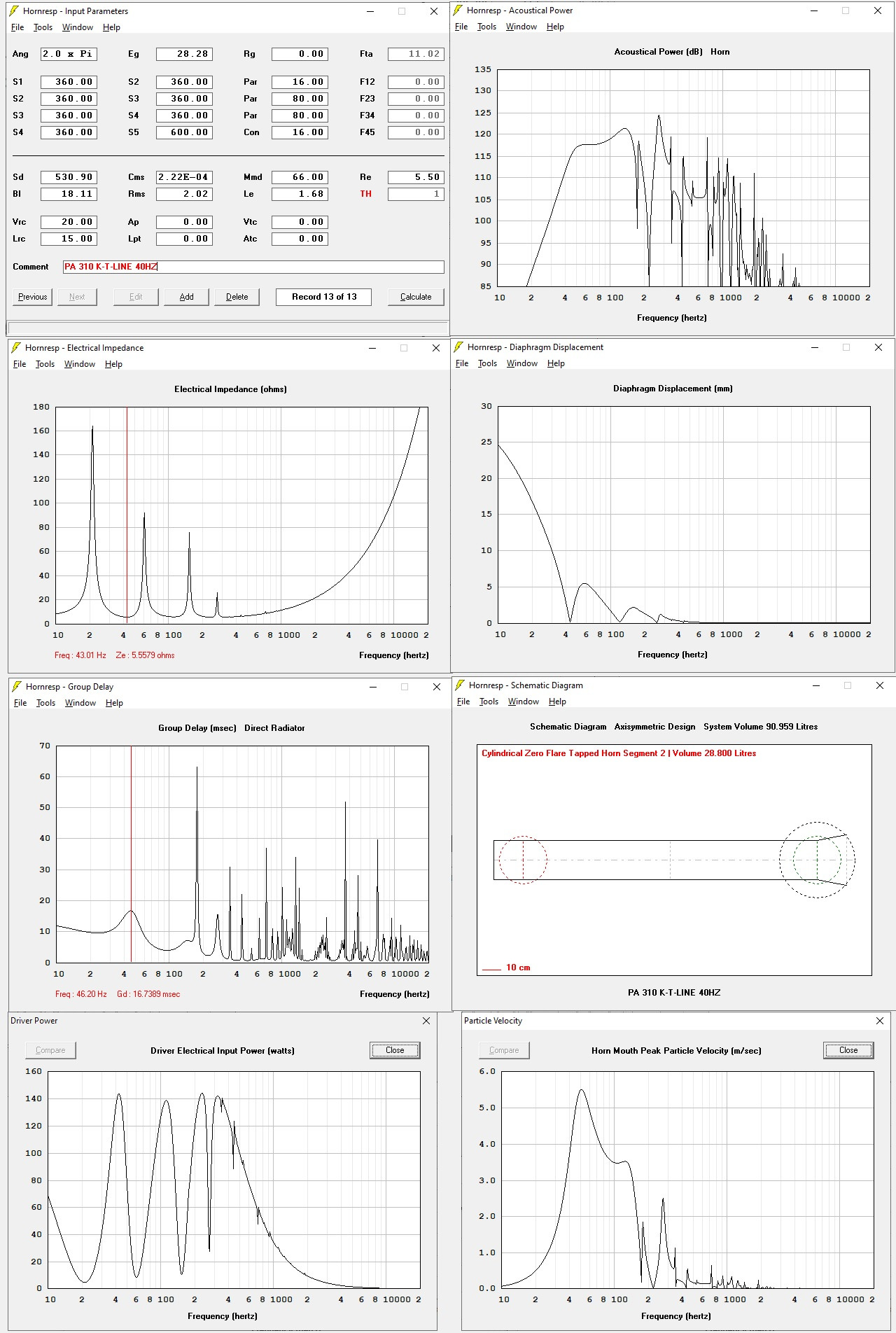The height and width of the screenshot is (1333, 896).
Task: Select the Bl input field
Action: click(69, 194)
